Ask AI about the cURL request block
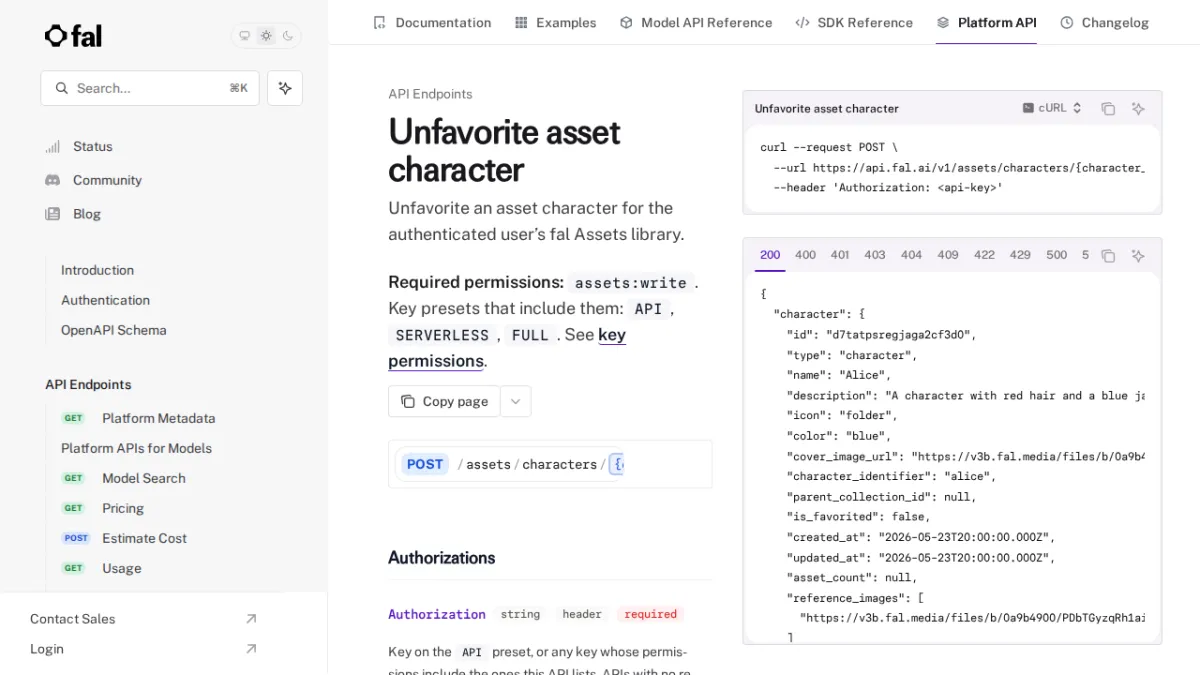Image resolution: width=1200 pixels, height=675 pixels. coord(1138,109)
